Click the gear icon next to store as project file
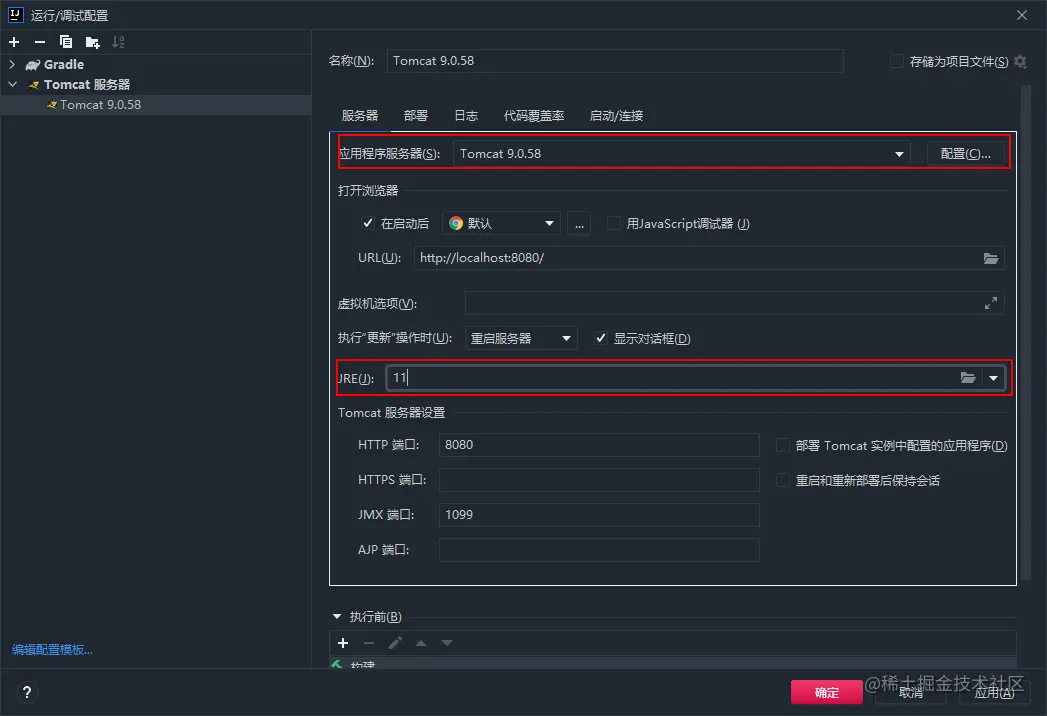 pyautogui.click(x=1020, y=61)
